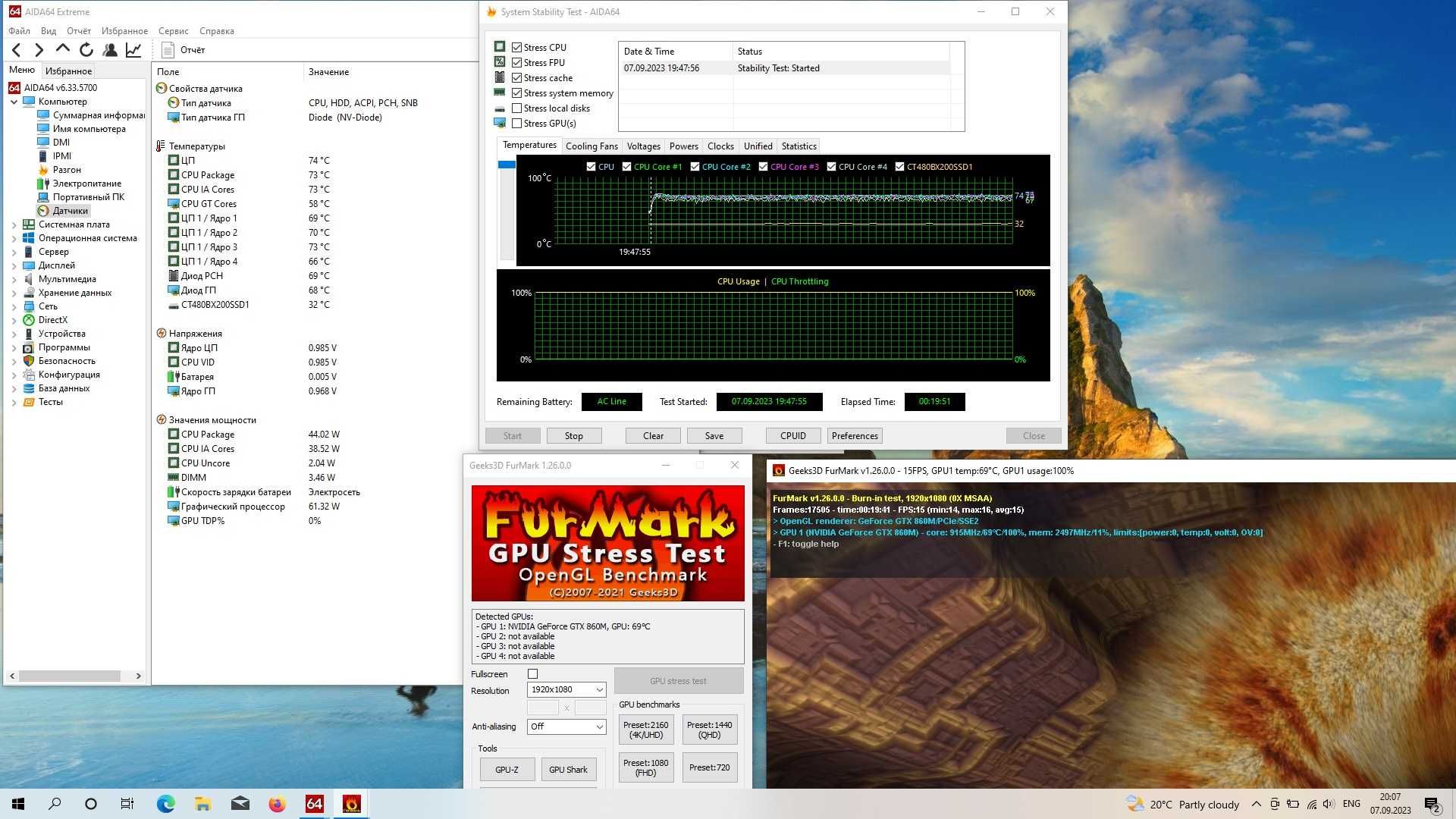Uncheck Stress cache checkbox
Viewport: 1456px width, 819px height.
(516, 77)
